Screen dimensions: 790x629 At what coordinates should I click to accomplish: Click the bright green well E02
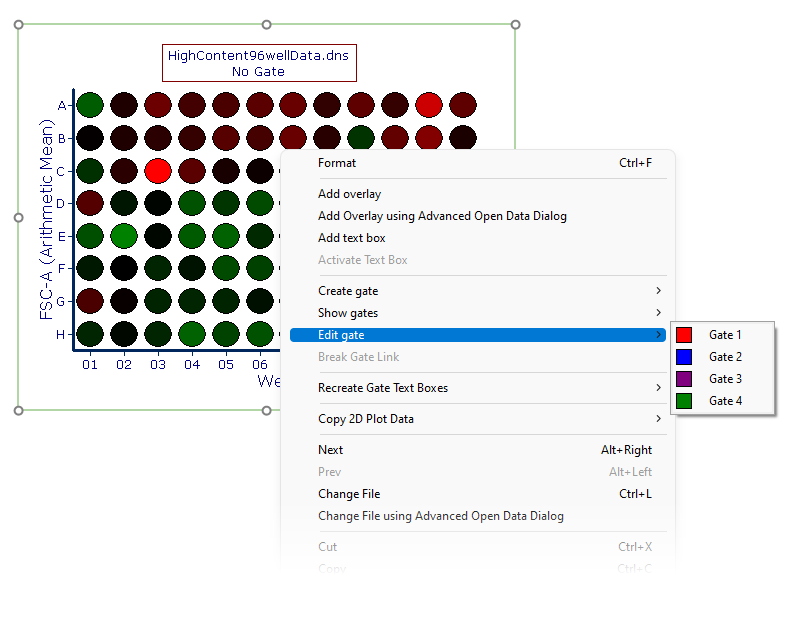[124, 236]
